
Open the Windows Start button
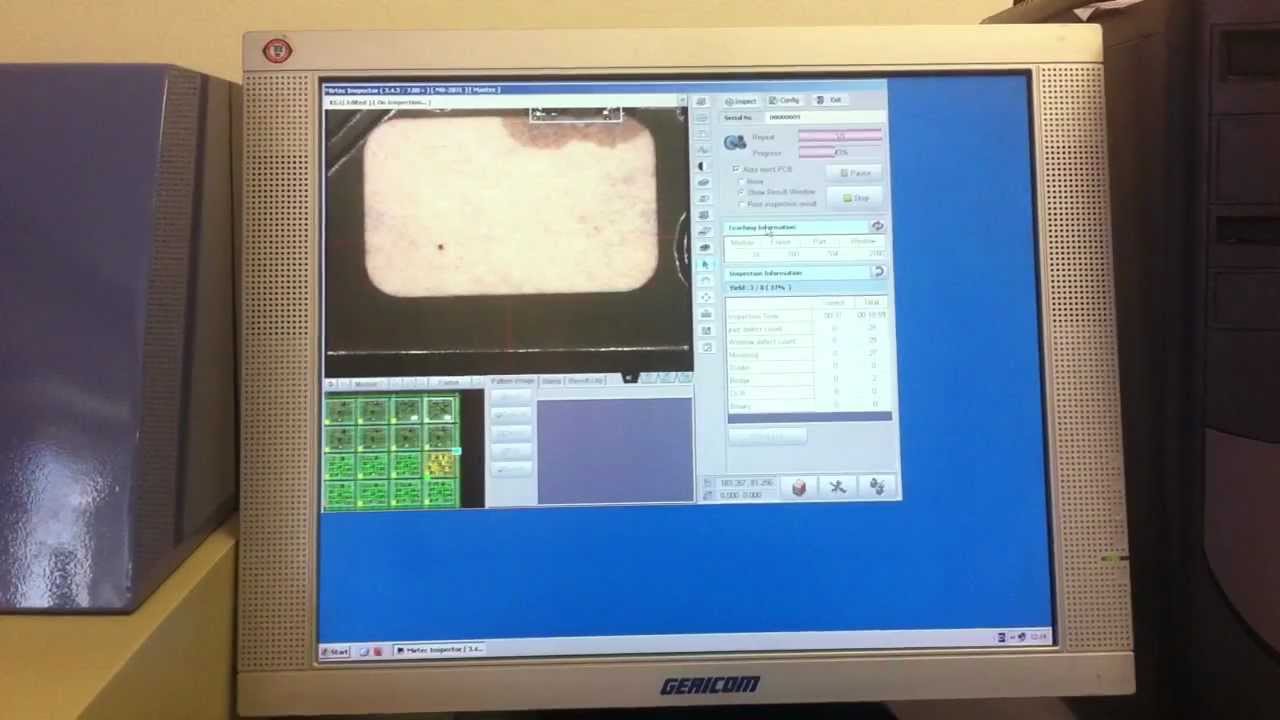335,651
